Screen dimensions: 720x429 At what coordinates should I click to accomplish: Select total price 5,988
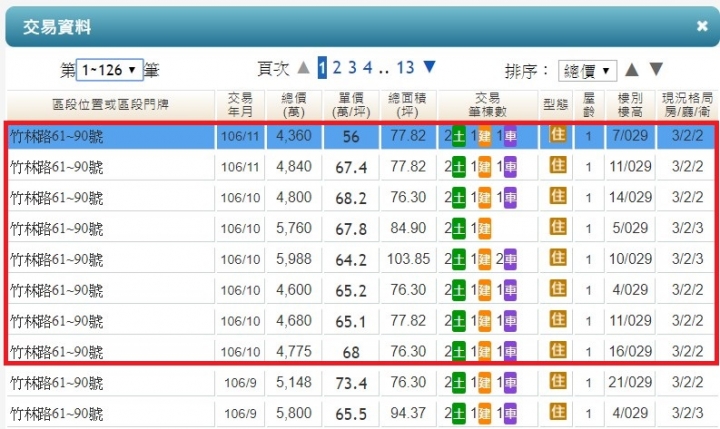(294, 259)
